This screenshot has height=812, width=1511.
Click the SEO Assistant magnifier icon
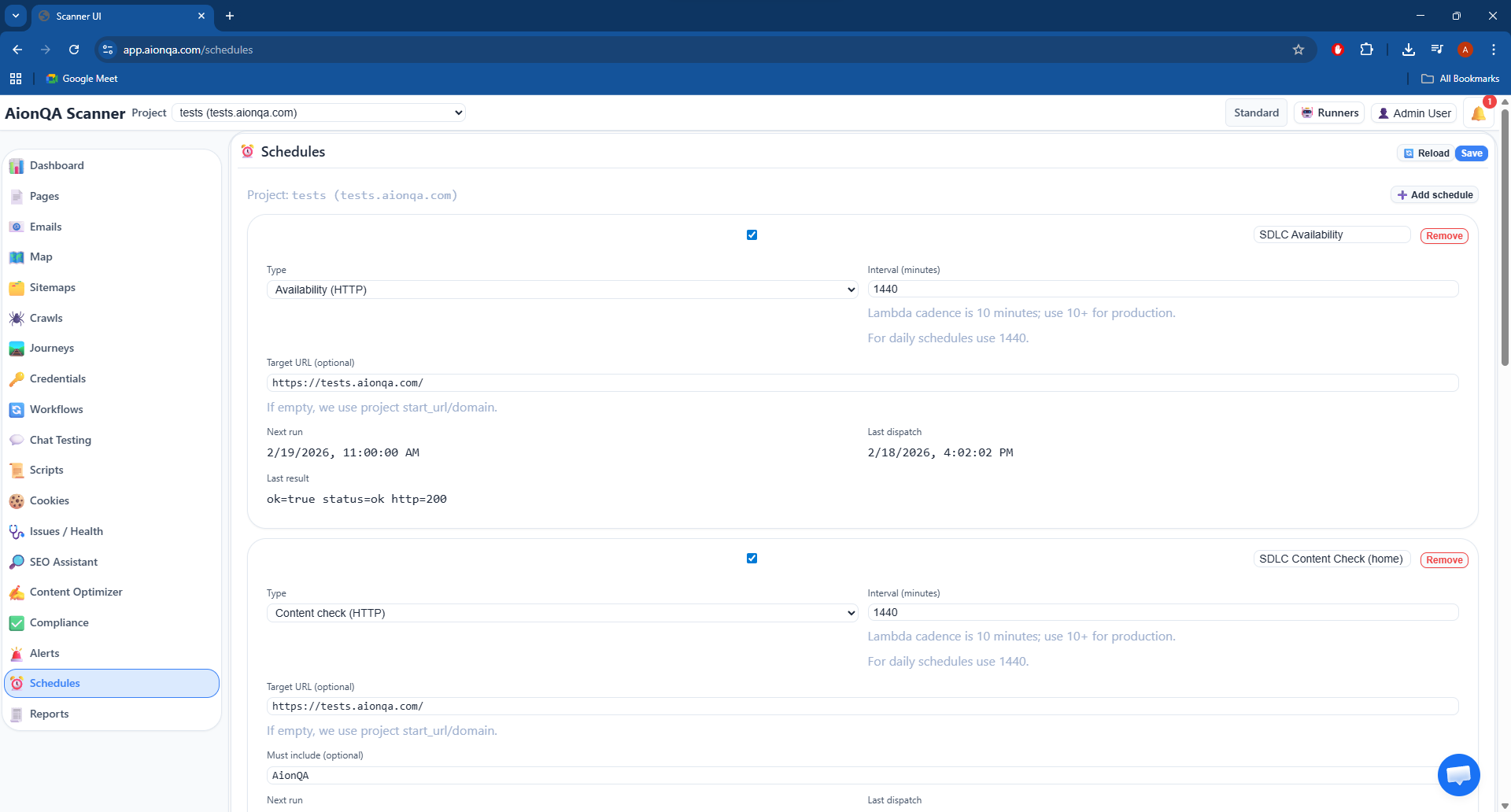point(17,563)
